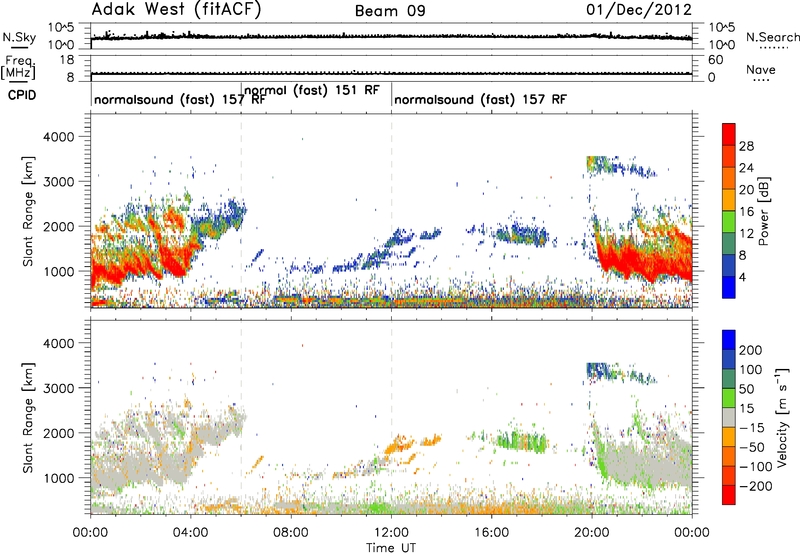Click the 'Velocity [m s-1]' color bar label

(x=782, y=417)
